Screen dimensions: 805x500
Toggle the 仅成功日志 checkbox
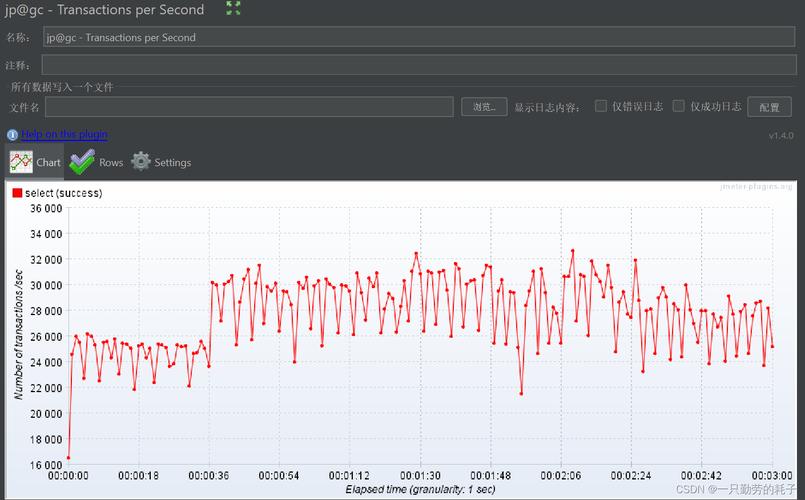click(x=679, y=106)
